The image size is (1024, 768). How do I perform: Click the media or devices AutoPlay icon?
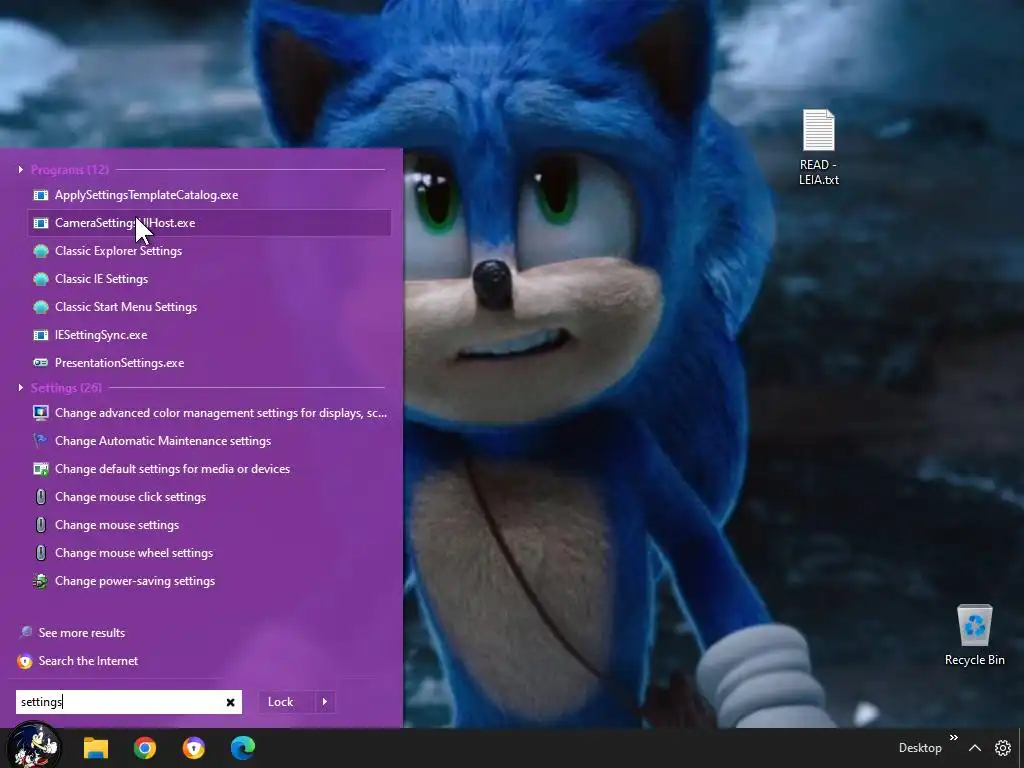[x=40, y=469]
